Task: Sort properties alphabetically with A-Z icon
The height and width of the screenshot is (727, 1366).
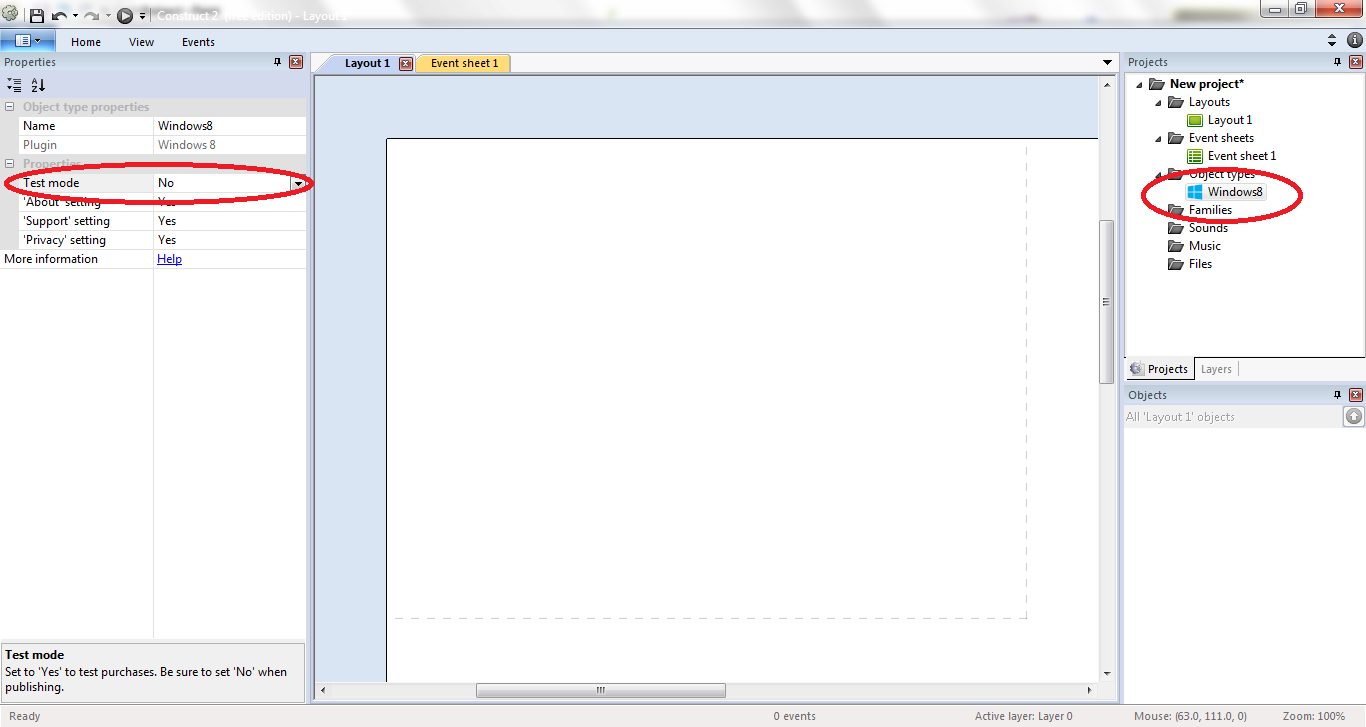Action: coord(38,86)
